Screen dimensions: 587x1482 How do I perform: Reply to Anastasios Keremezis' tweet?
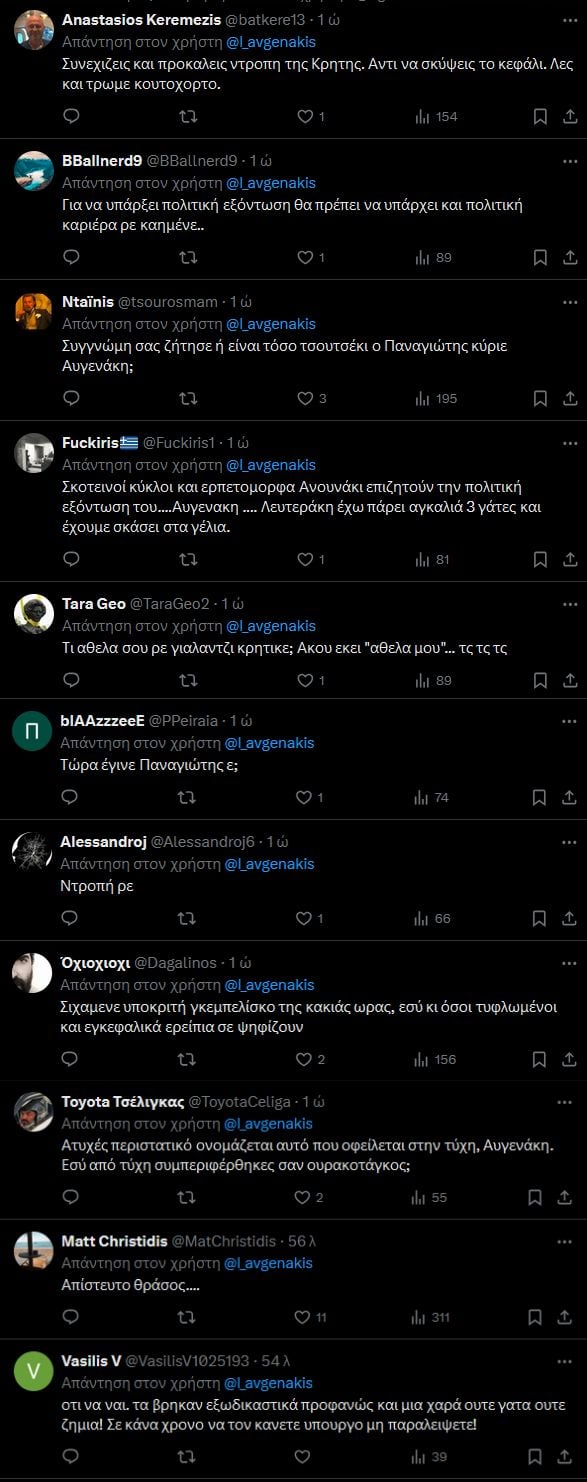point(71,117)
